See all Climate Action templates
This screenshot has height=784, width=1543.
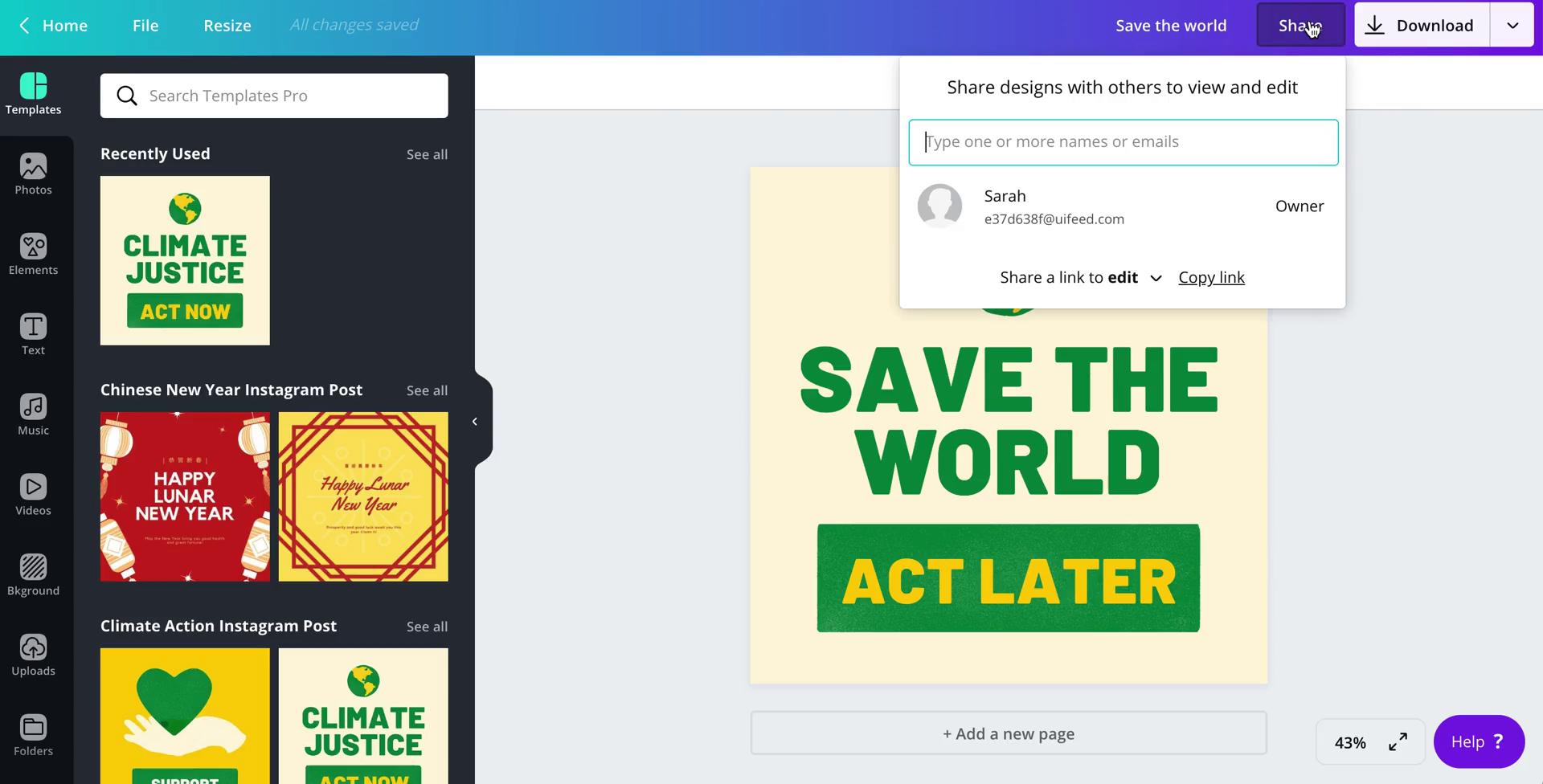click(427, 627)
